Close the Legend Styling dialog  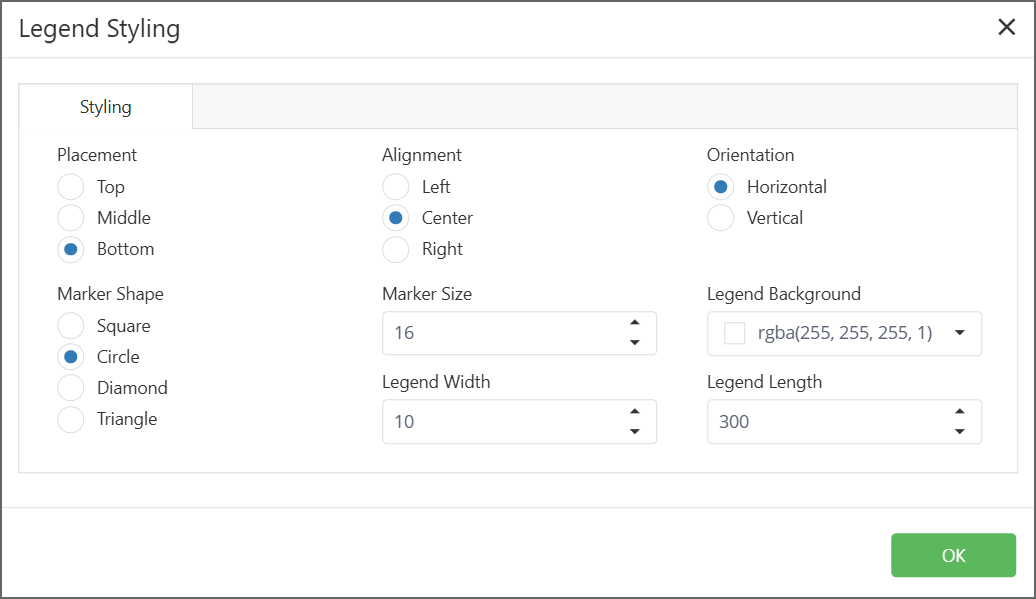(x=1006, y=27)
